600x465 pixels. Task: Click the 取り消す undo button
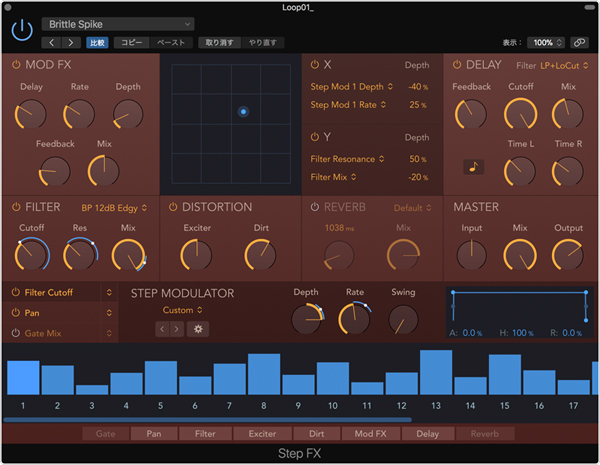coord(219,42)
